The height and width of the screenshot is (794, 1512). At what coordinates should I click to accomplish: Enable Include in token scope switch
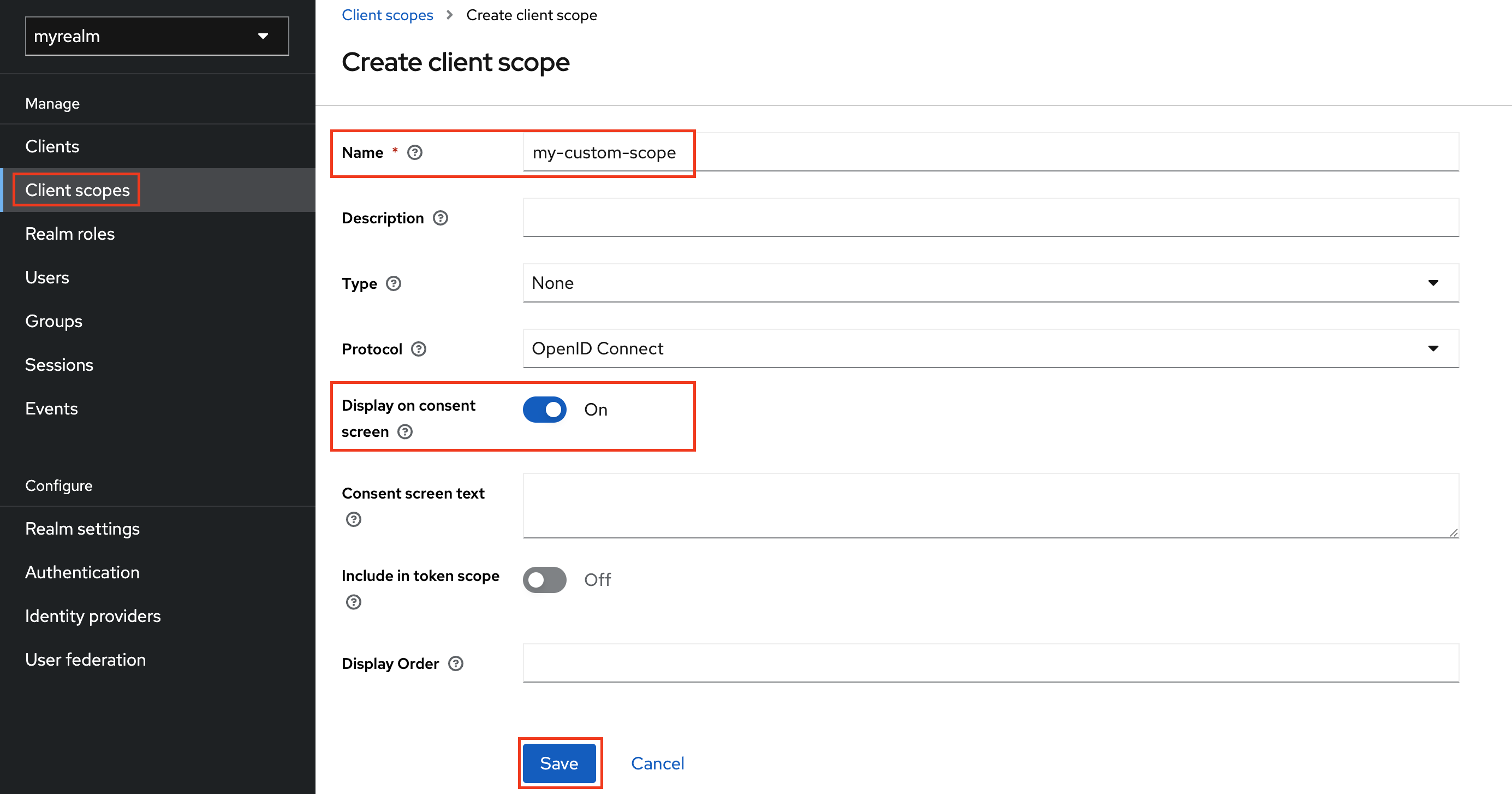click(x=545, y=580)
